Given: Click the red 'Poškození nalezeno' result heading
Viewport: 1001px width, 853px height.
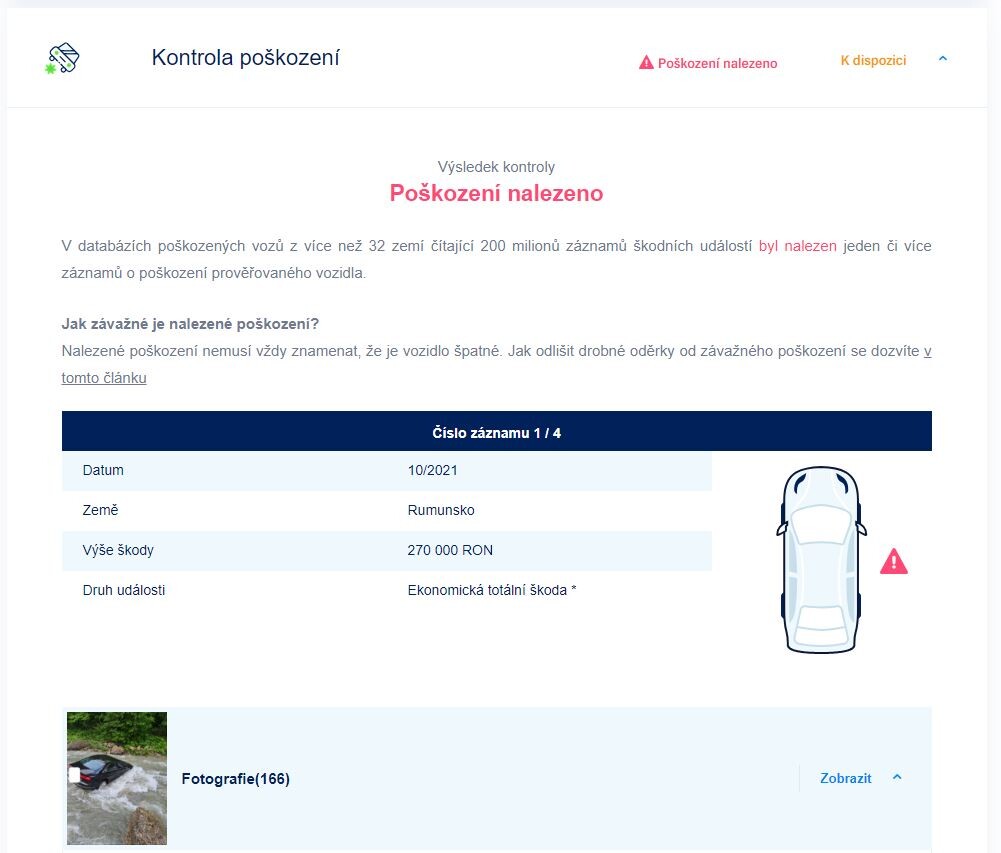Looking at the screenshot, I should pyautogui.click(x=496, y=193).
